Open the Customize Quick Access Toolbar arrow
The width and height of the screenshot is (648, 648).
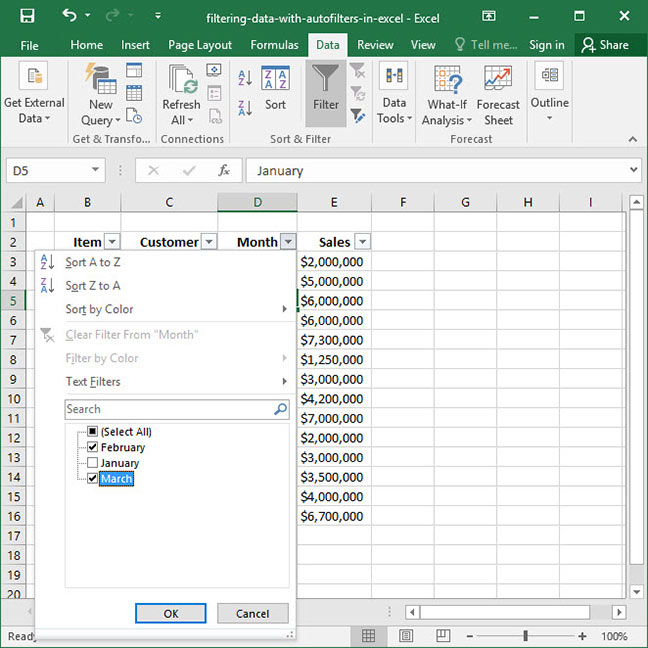[157, 16]
